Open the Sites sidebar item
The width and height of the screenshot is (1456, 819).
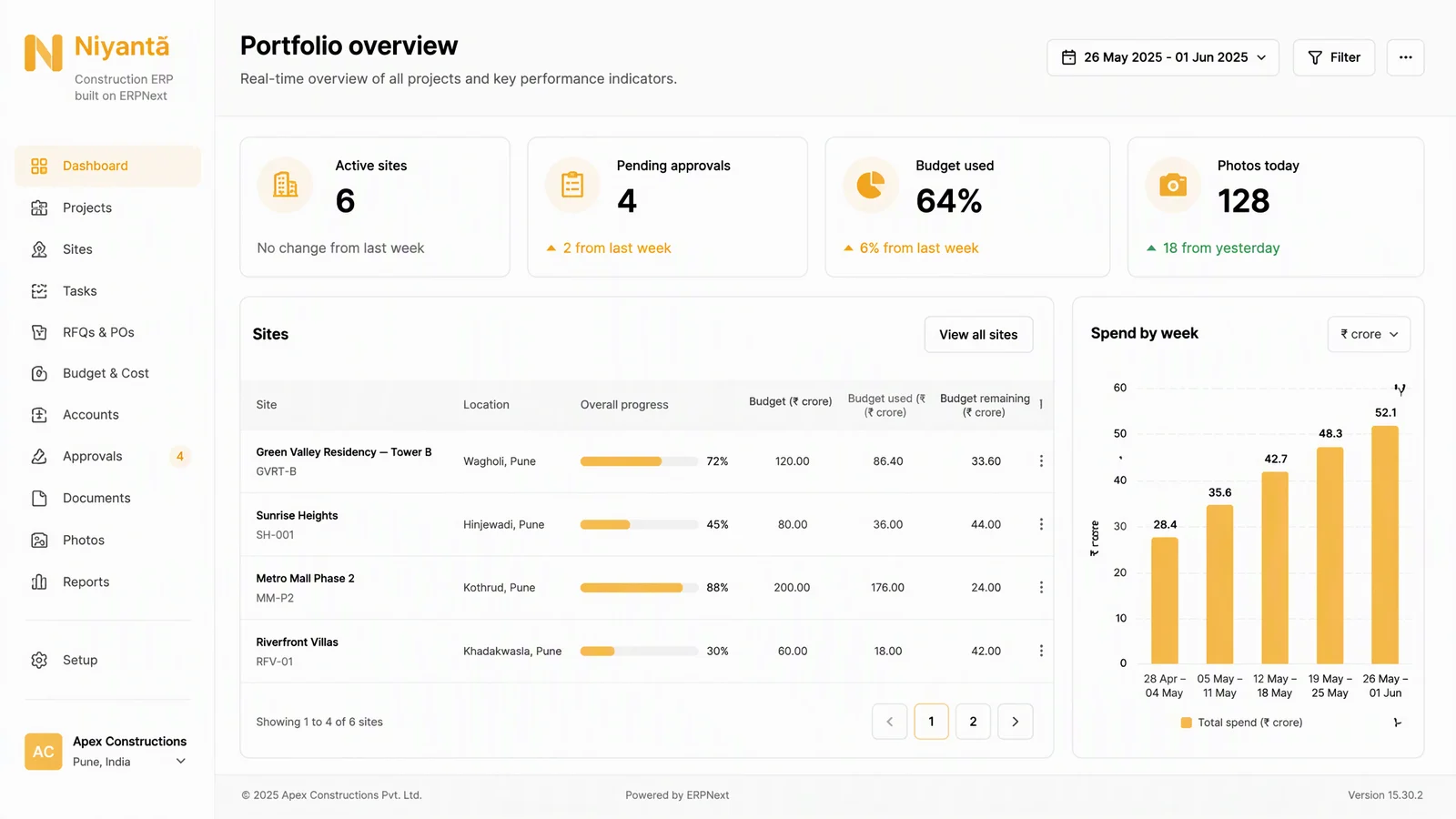tap(108, 249)
